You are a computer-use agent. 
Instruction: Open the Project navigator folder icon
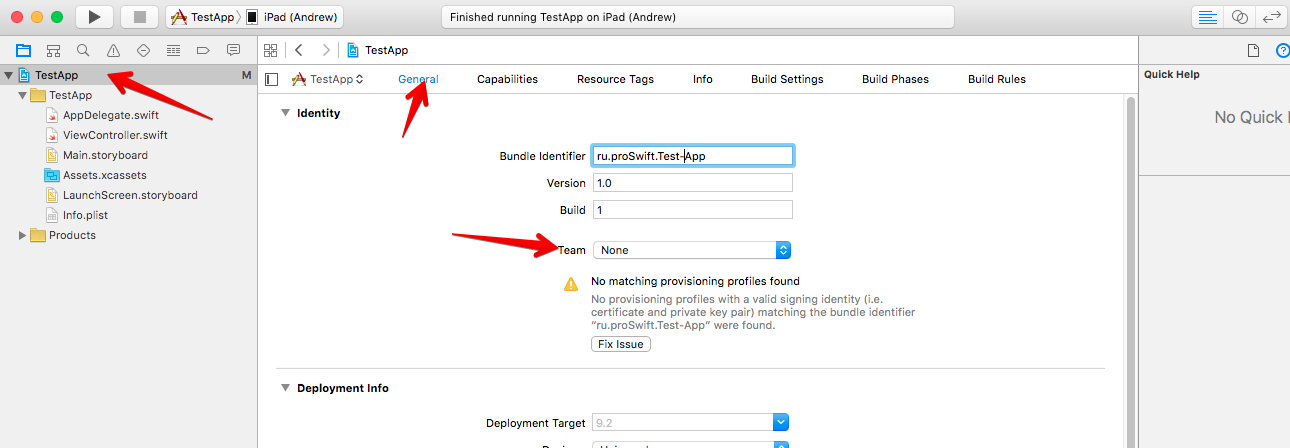pos(23,50)
